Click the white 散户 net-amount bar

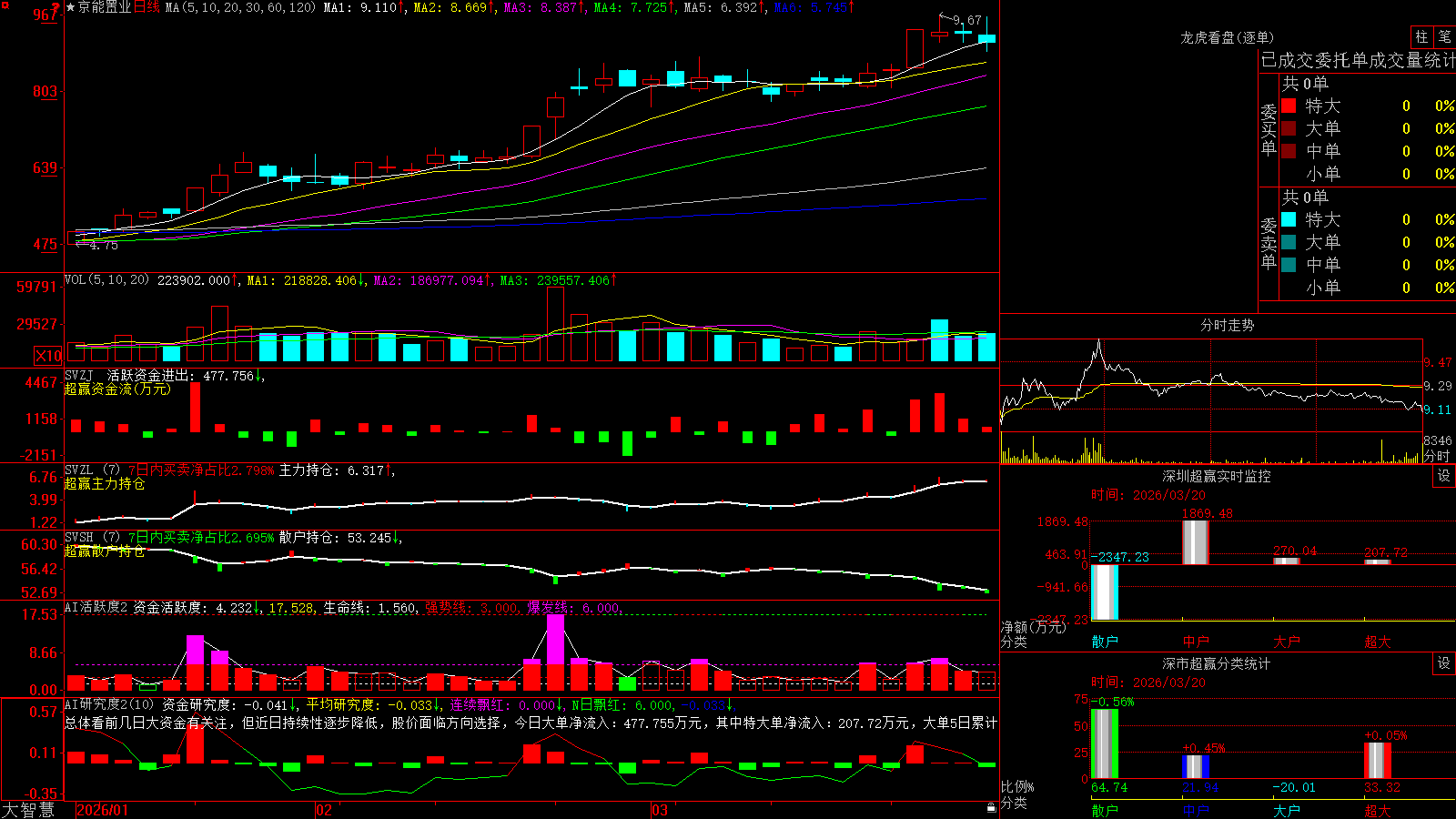pyautogui.click(x=1105, y=592)
